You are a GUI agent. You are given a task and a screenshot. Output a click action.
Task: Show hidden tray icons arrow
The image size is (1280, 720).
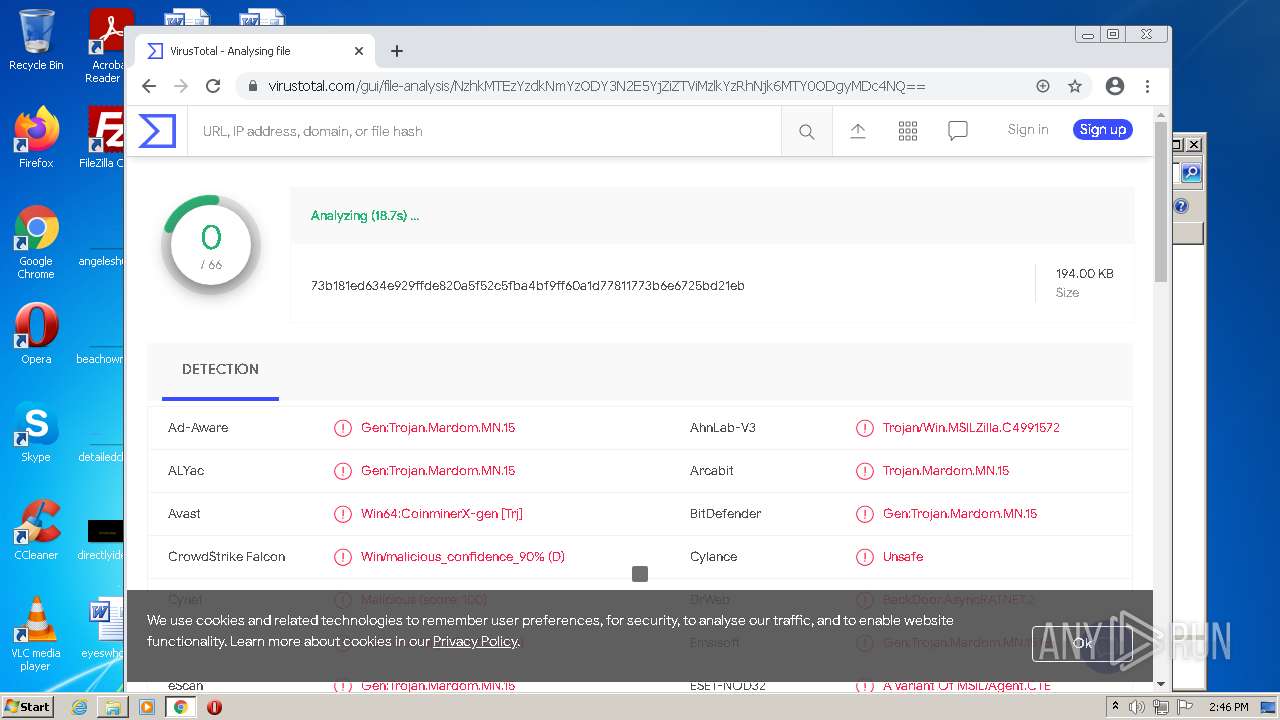point(1115,707)
